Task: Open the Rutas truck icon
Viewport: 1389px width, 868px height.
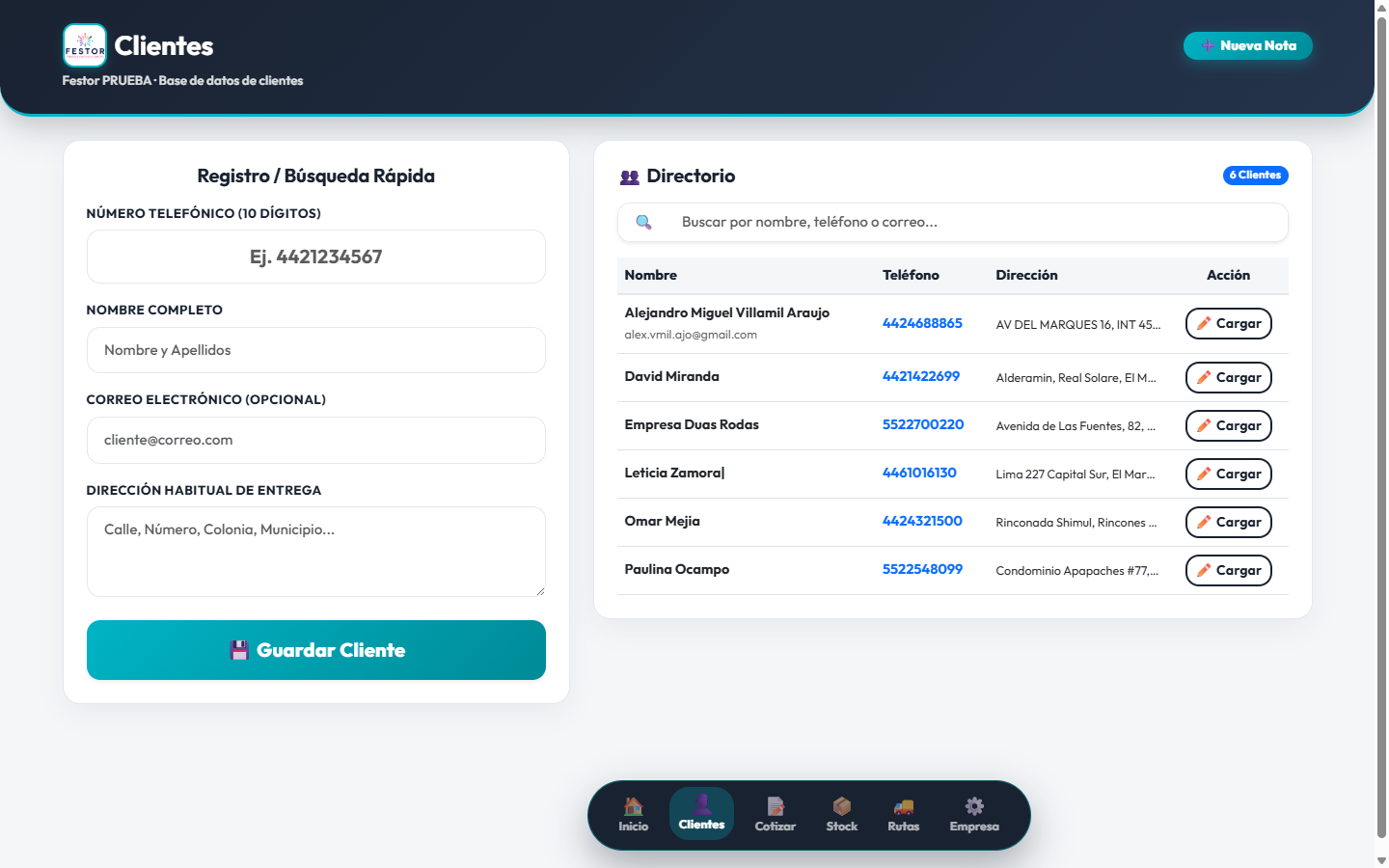Action: 904,806
